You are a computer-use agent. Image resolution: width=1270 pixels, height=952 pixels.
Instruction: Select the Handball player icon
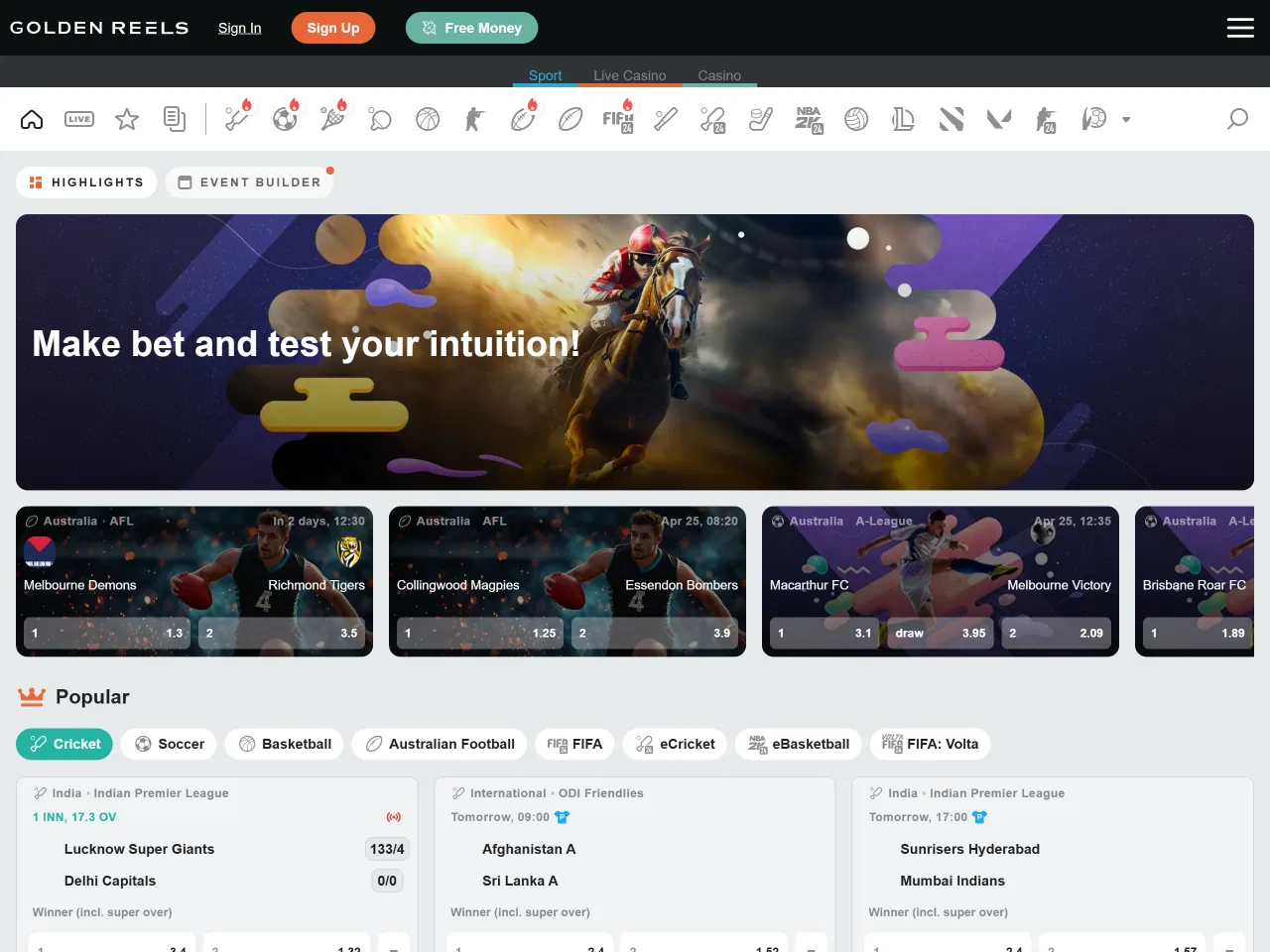point(1094,120)
